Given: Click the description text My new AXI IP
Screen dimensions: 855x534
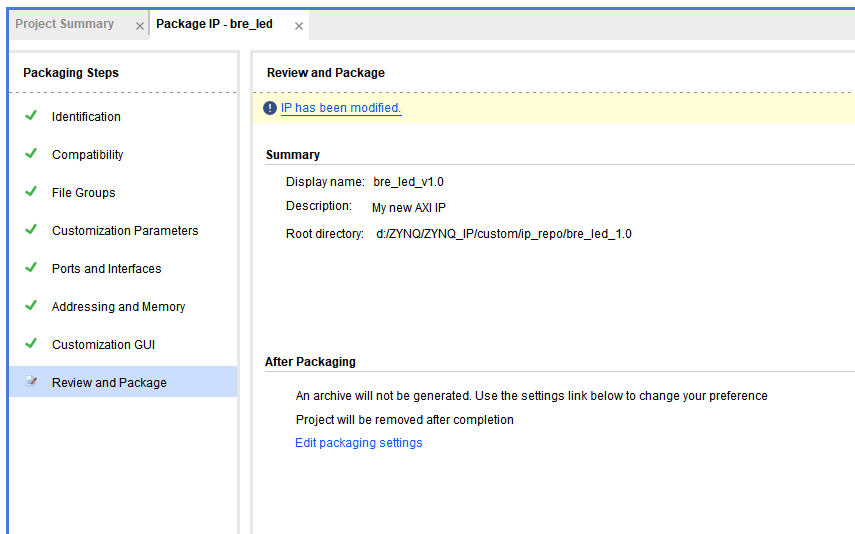Looking at the screenshot, I should click(409, 208).
